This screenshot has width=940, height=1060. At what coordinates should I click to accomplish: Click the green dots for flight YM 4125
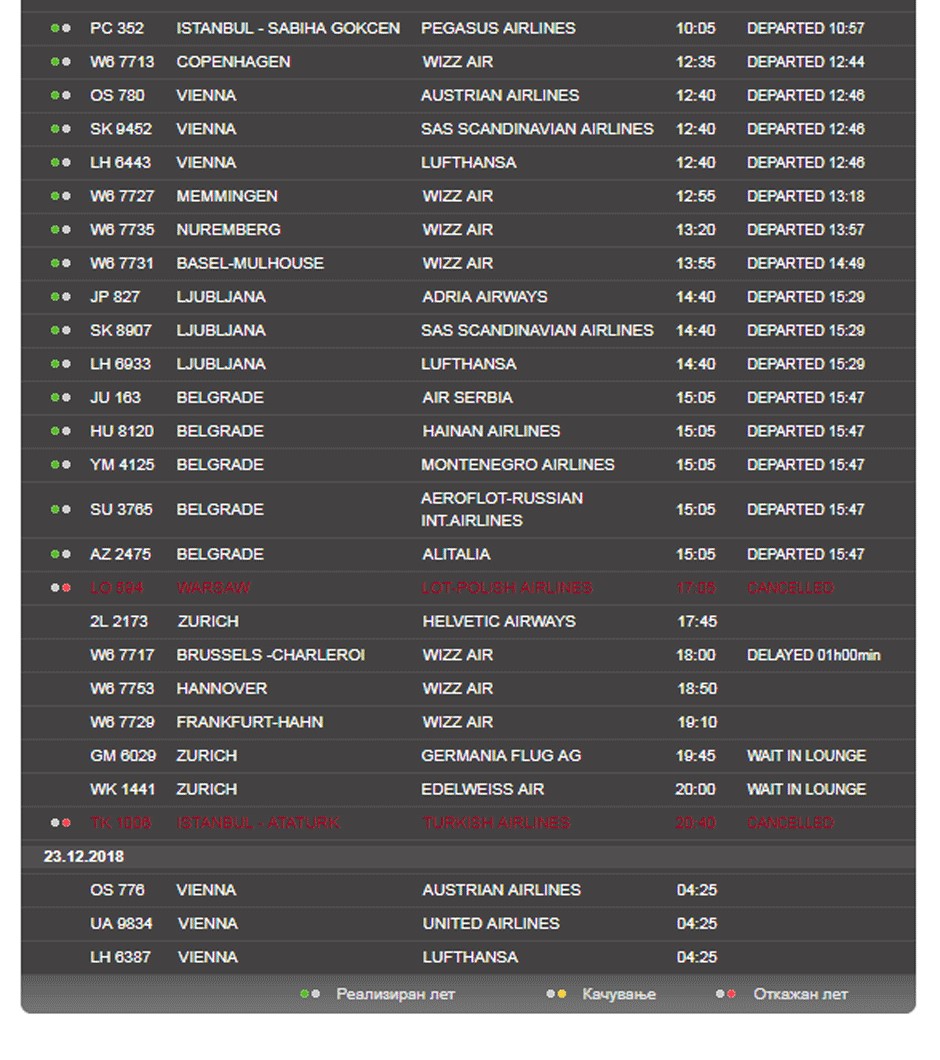coord(61,464)
